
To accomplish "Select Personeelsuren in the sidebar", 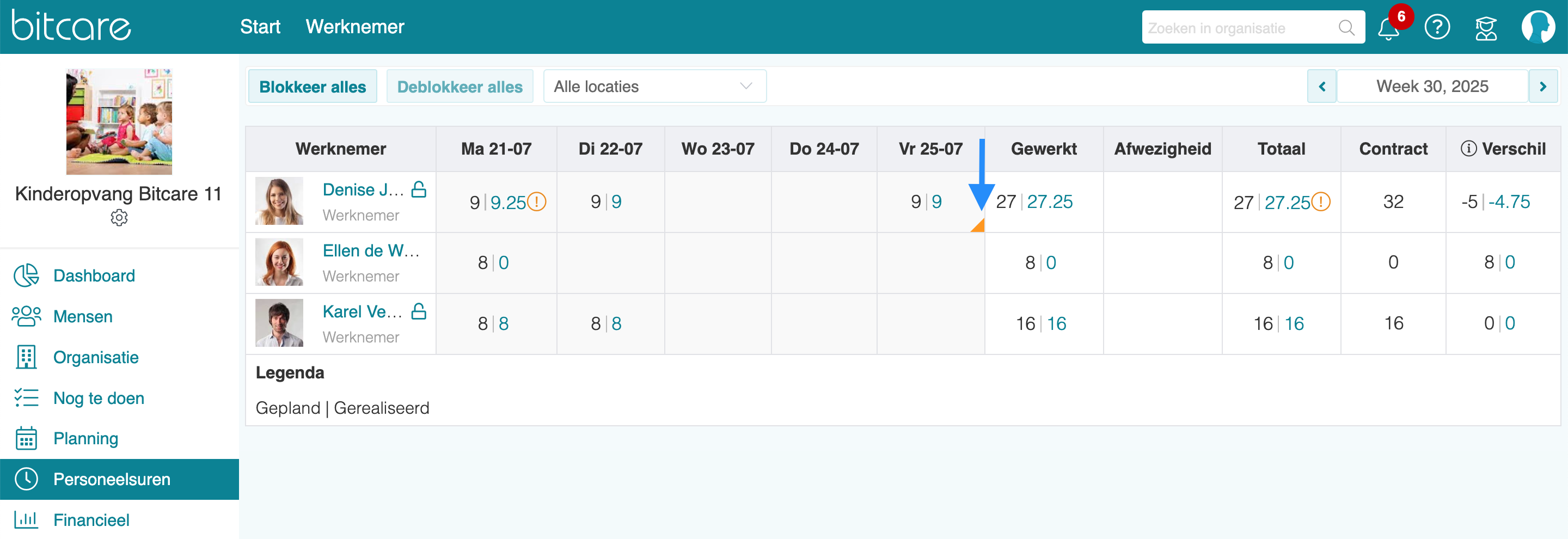I will tap(119, 479).
